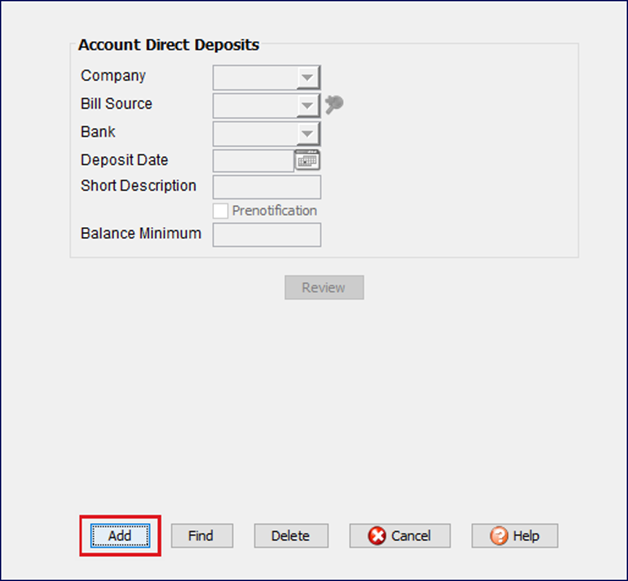Cancel using the red X button

(400, 536)
